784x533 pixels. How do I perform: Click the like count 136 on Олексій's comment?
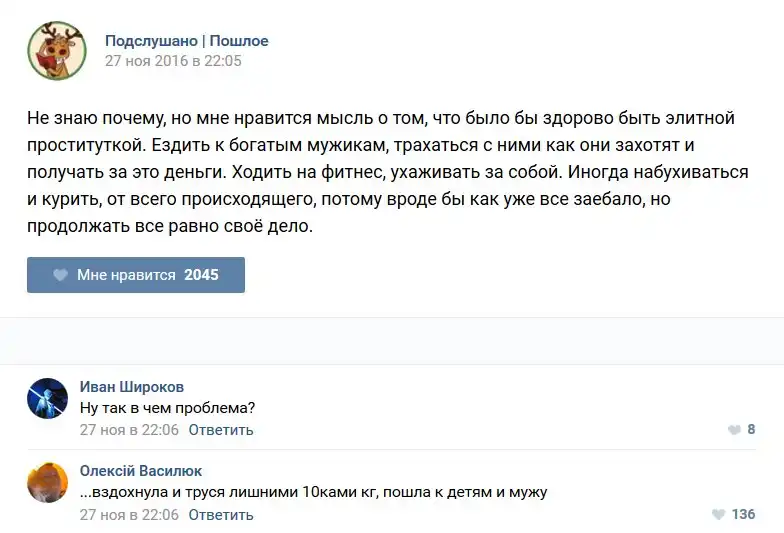743,515
